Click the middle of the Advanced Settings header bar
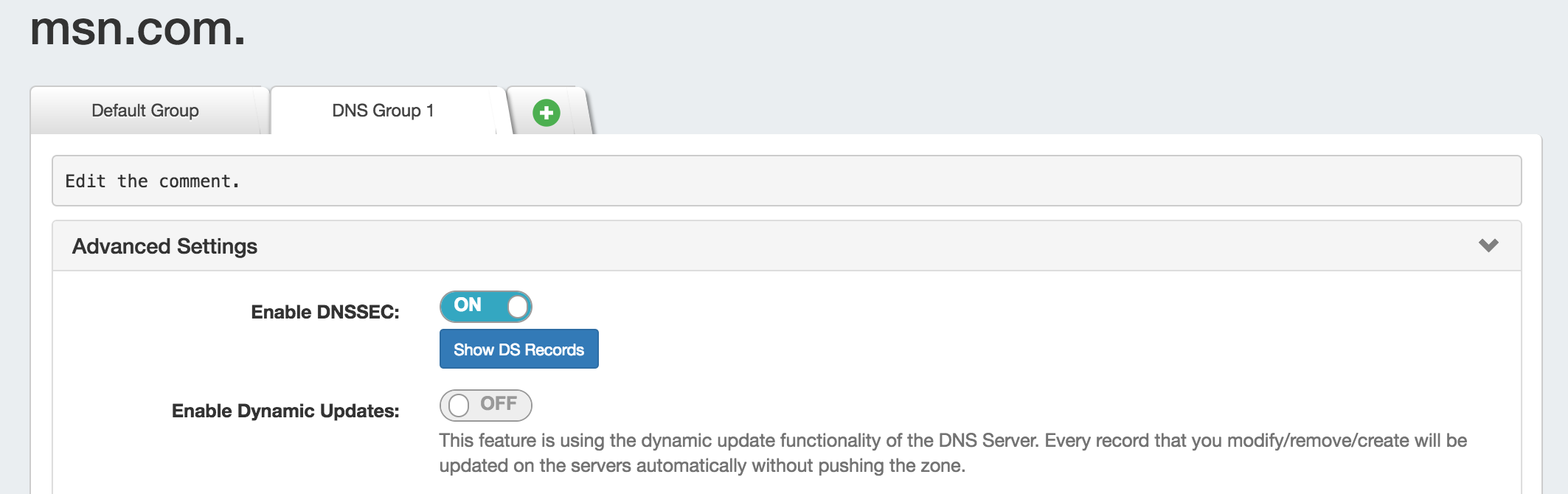The image size is (1568, 494). click(x=786, y=246)
